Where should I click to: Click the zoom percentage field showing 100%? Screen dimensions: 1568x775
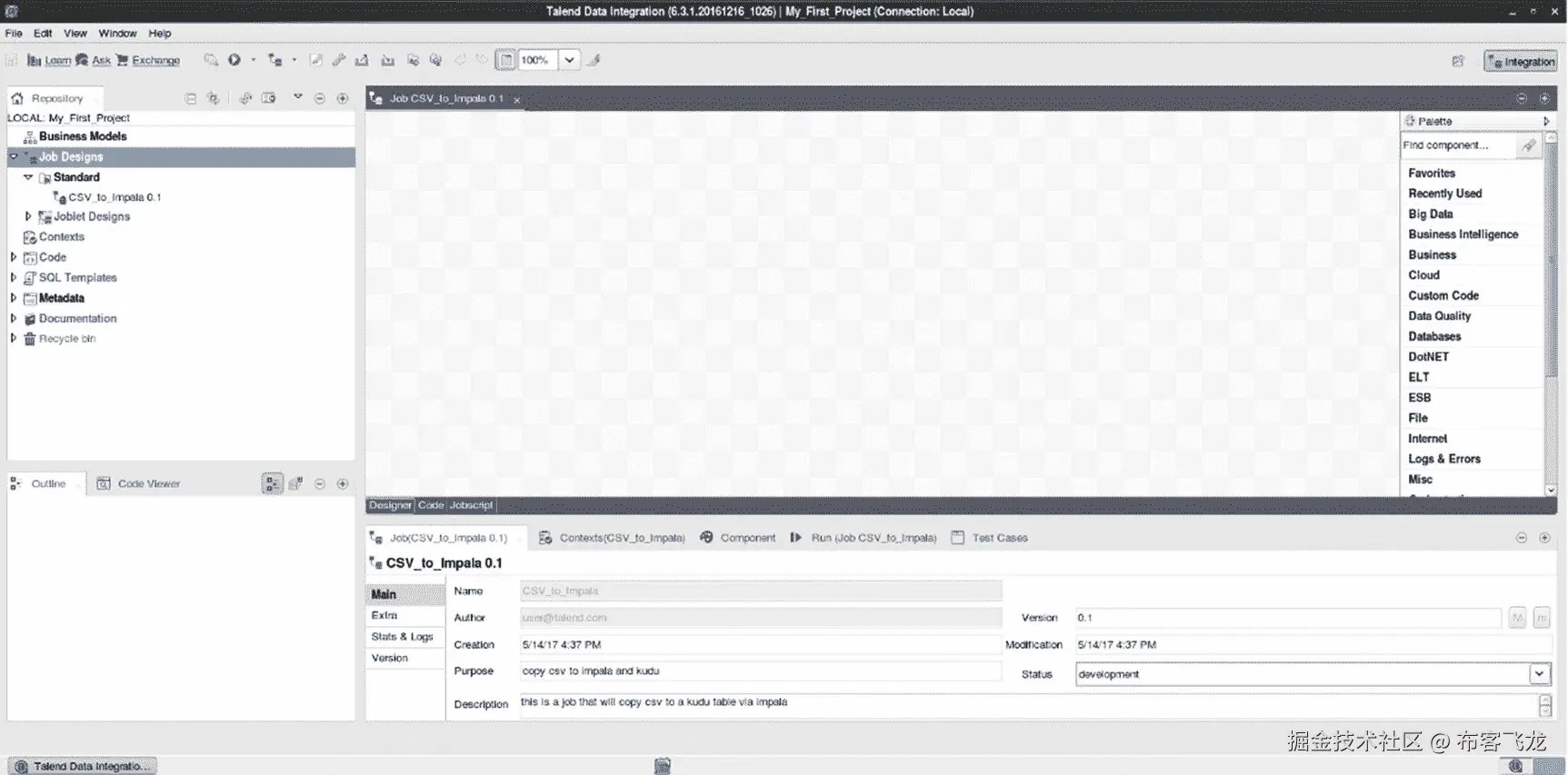point(537,60)
